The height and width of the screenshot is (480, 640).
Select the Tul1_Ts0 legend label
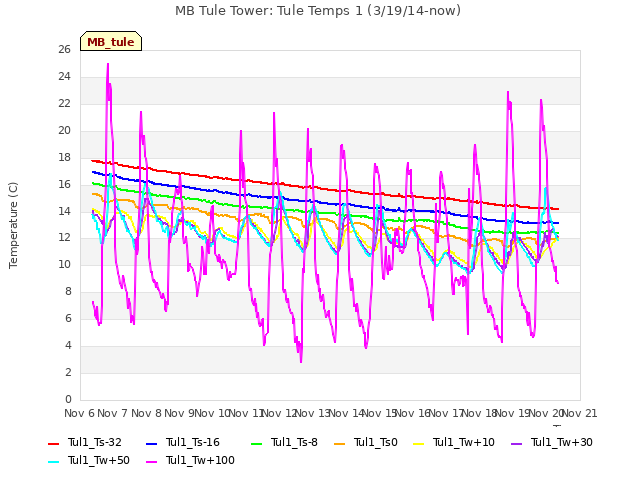pyautogui.click(x=376, y=442)
